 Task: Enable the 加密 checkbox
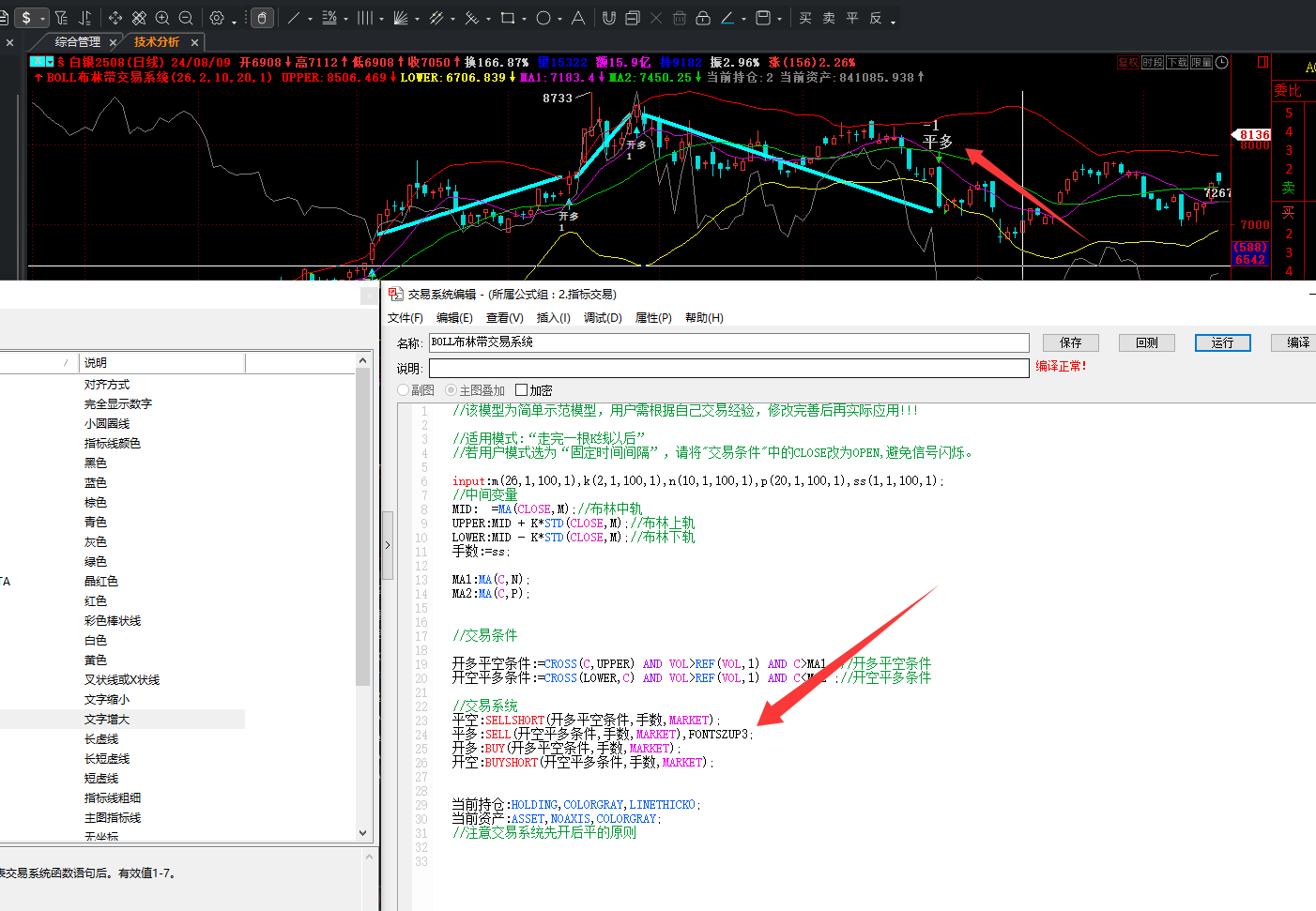(x=521, y=390)
